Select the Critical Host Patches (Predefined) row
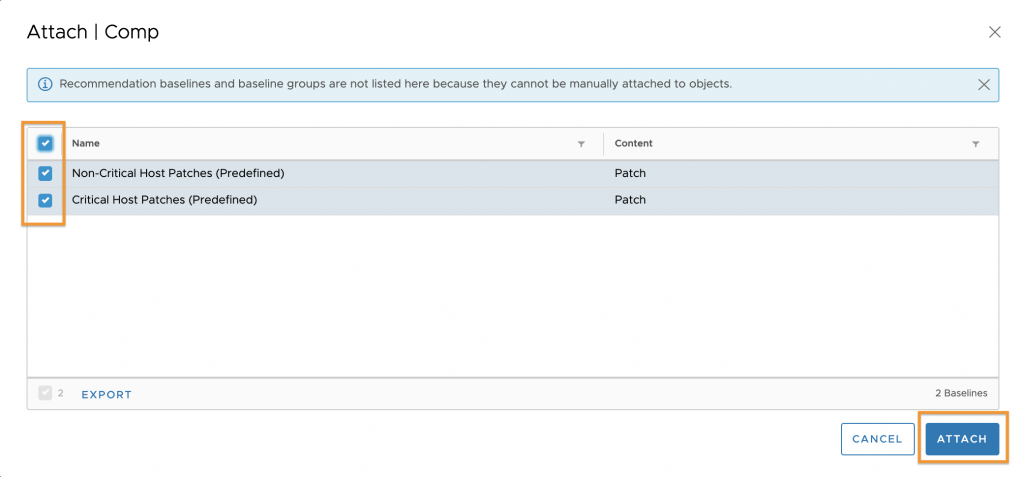This screenshot has width=1024, height=477. [x=513, y=201]
